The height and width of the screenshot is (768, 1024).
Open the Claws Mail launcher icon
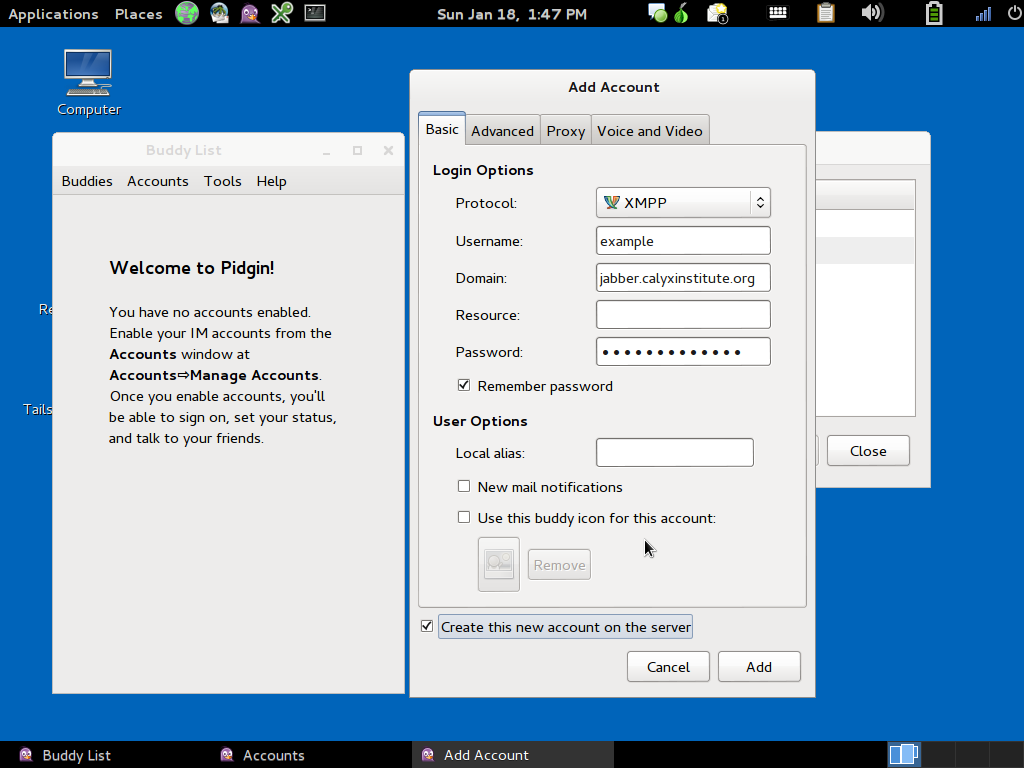(x=219, y=14)
